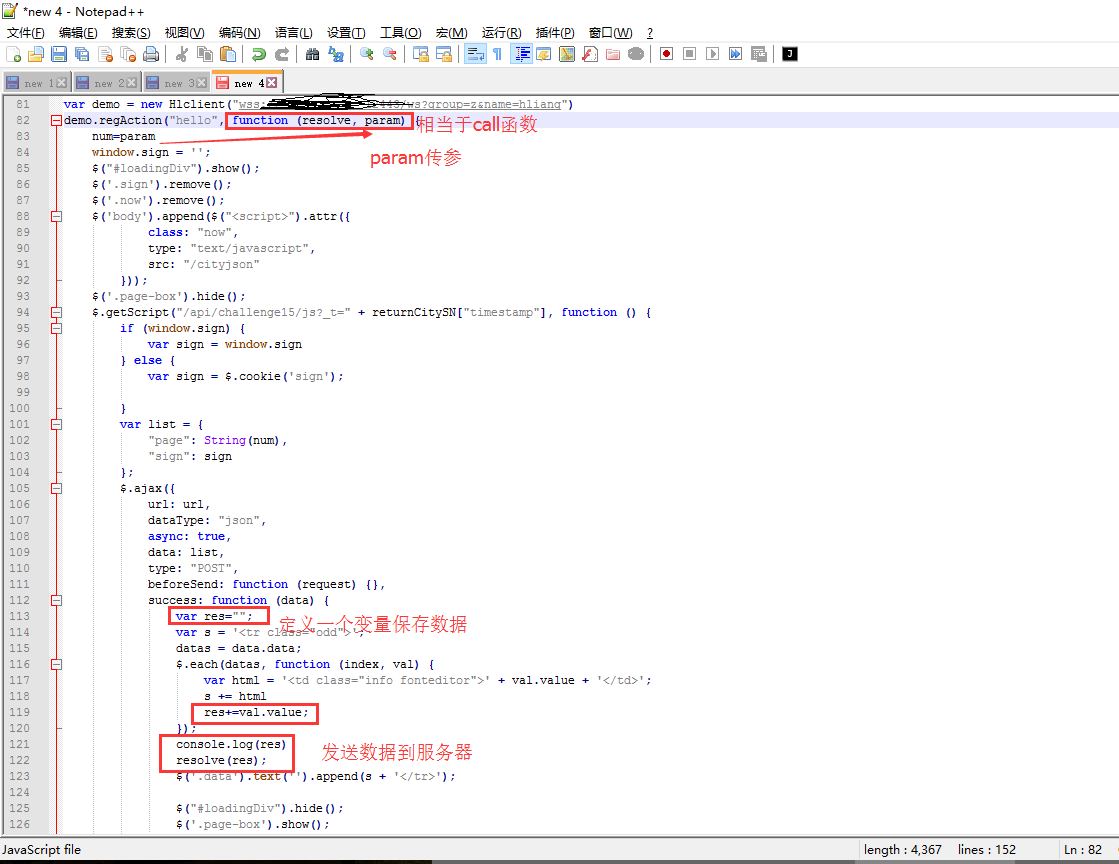Open the 设置(T) menu
This screenshot has height=864, width=1119.
(x=346, y=33)
